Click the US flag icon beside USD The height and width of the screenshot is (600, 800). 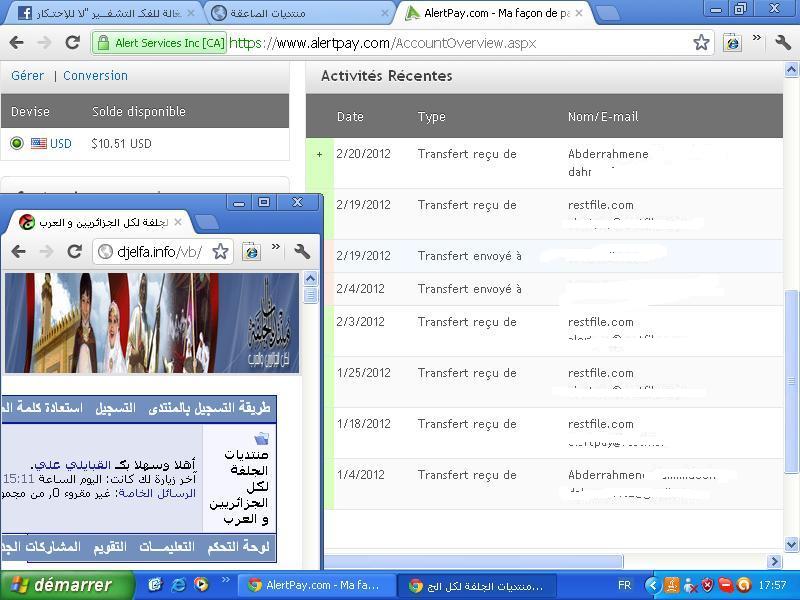pos(39,143)
